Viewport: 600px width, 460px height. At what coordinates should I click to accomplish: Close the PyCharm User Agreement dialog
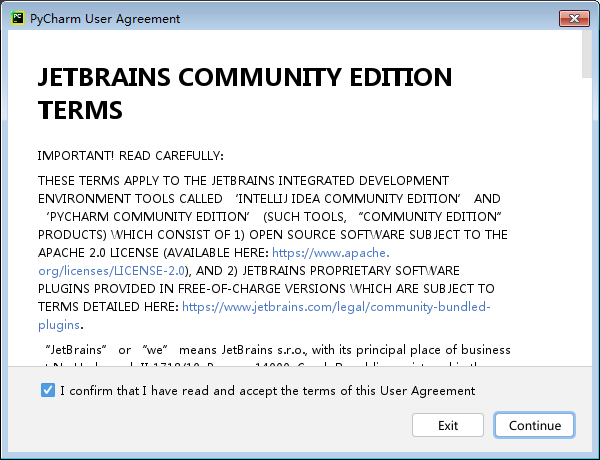574,18
